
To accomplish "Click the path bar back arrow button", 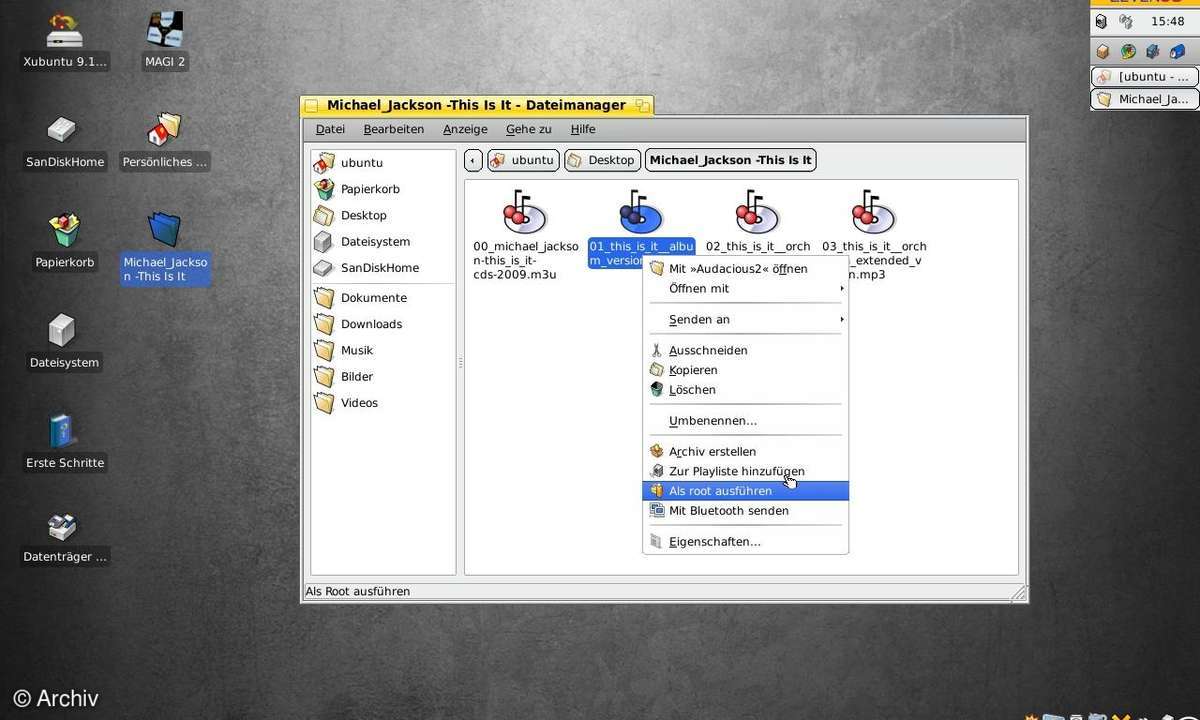I will [x=474, y=160].
